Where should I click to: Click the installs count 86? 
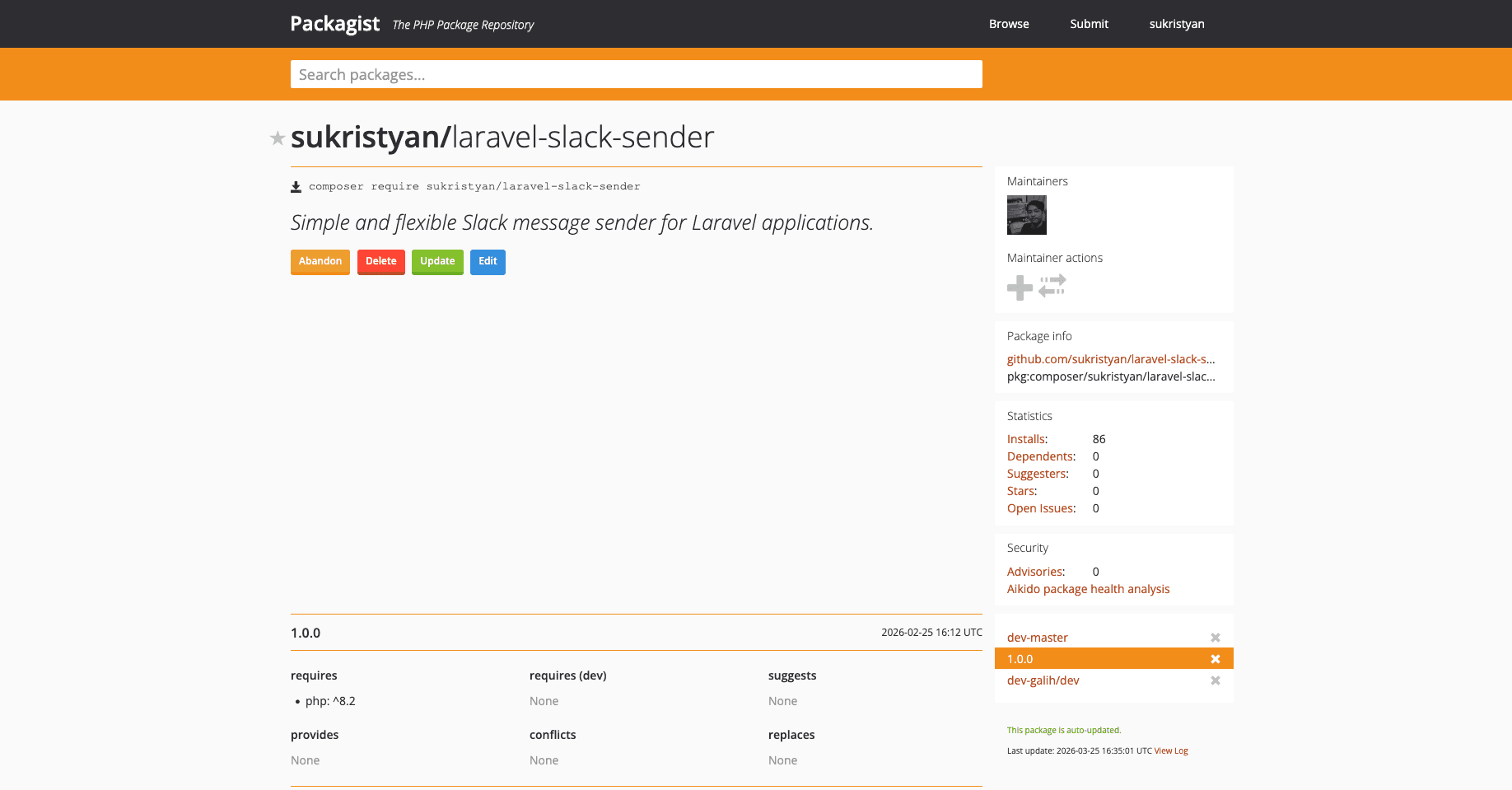coord(1099,439)
